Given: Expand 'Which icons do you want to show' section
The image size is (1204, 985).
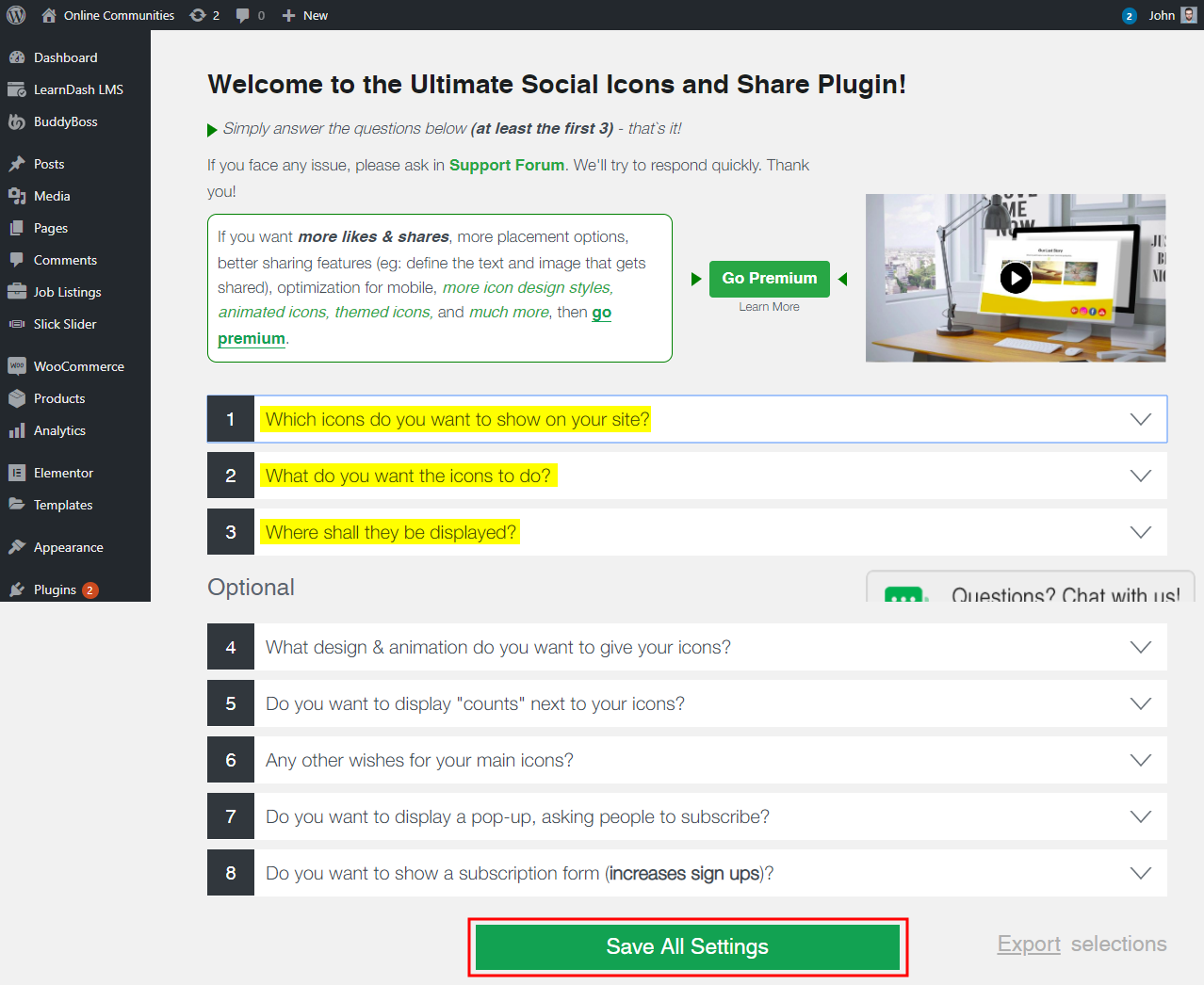Looking at the screenshot, I should tap(1140, 419).
